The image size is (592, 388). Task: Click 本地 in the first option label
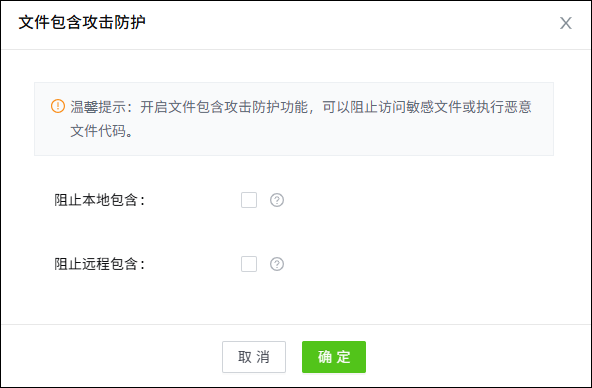tap(96, 200)
